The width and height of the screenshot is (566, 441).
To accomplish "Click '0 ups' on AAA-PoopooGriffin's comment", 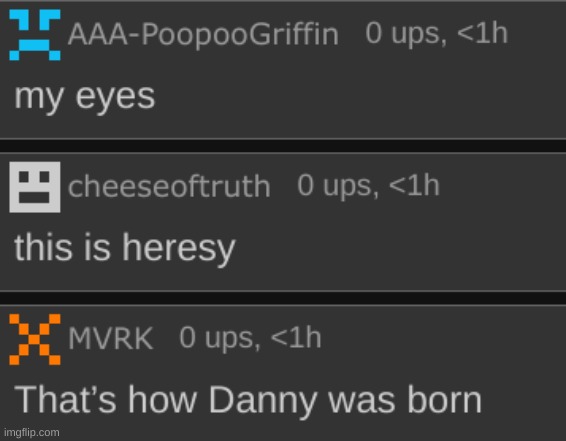I will click(407, 35).
